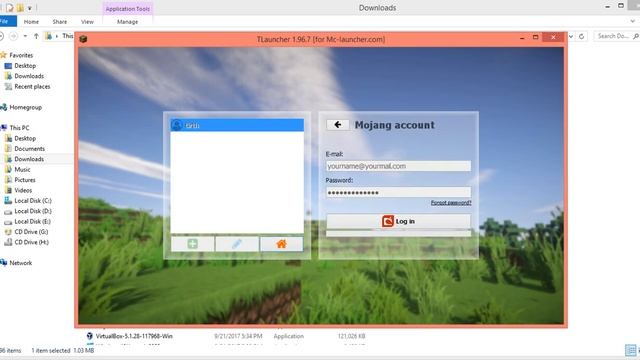Open the File tab in Explorer

point(7,21)
